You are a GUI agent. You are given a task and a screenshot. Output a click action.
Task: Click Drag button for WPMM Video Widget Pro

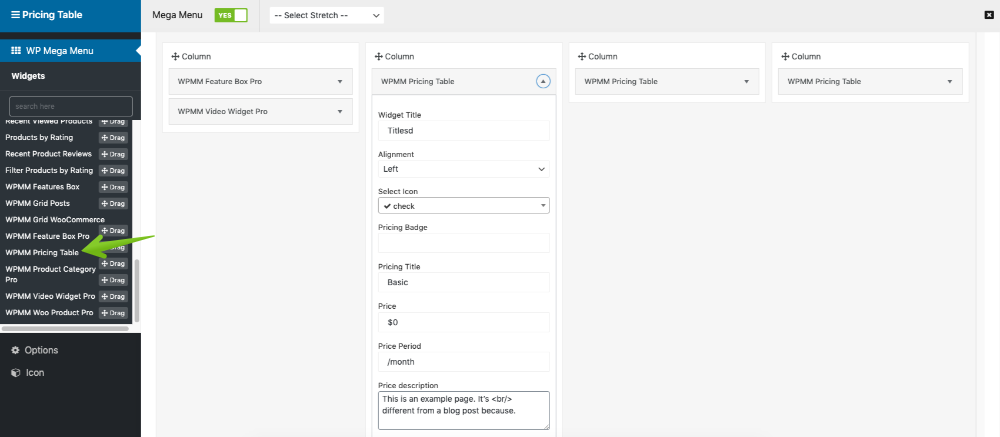click(x=114, y=297)
